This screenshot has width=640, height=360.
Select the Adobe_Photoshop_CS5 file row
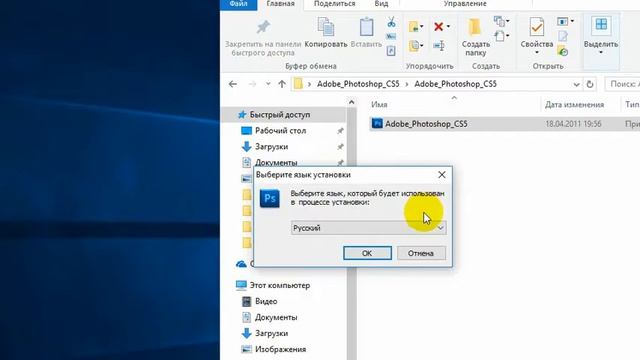point(504,124)
